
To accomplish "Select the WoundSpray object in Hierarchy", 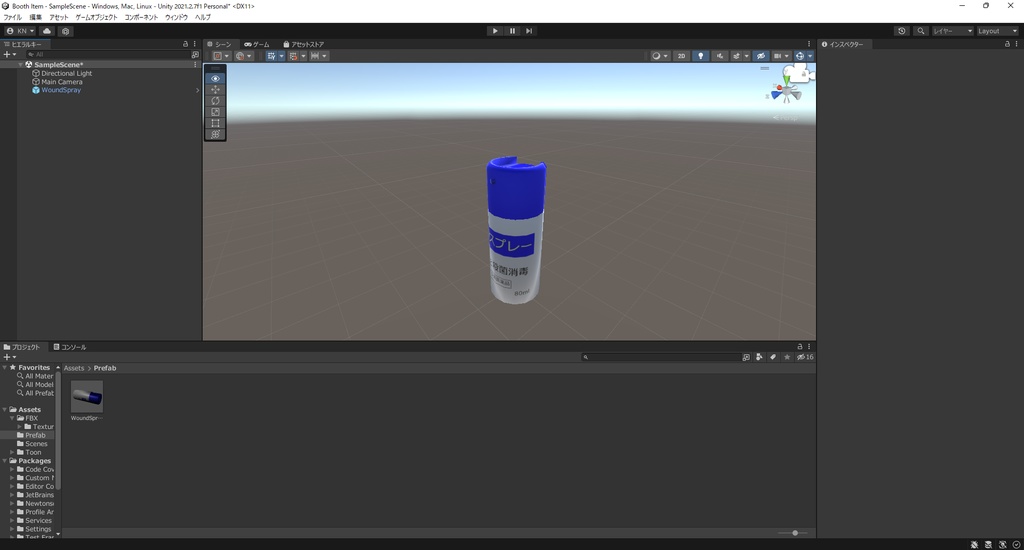I will click(61, 90).
